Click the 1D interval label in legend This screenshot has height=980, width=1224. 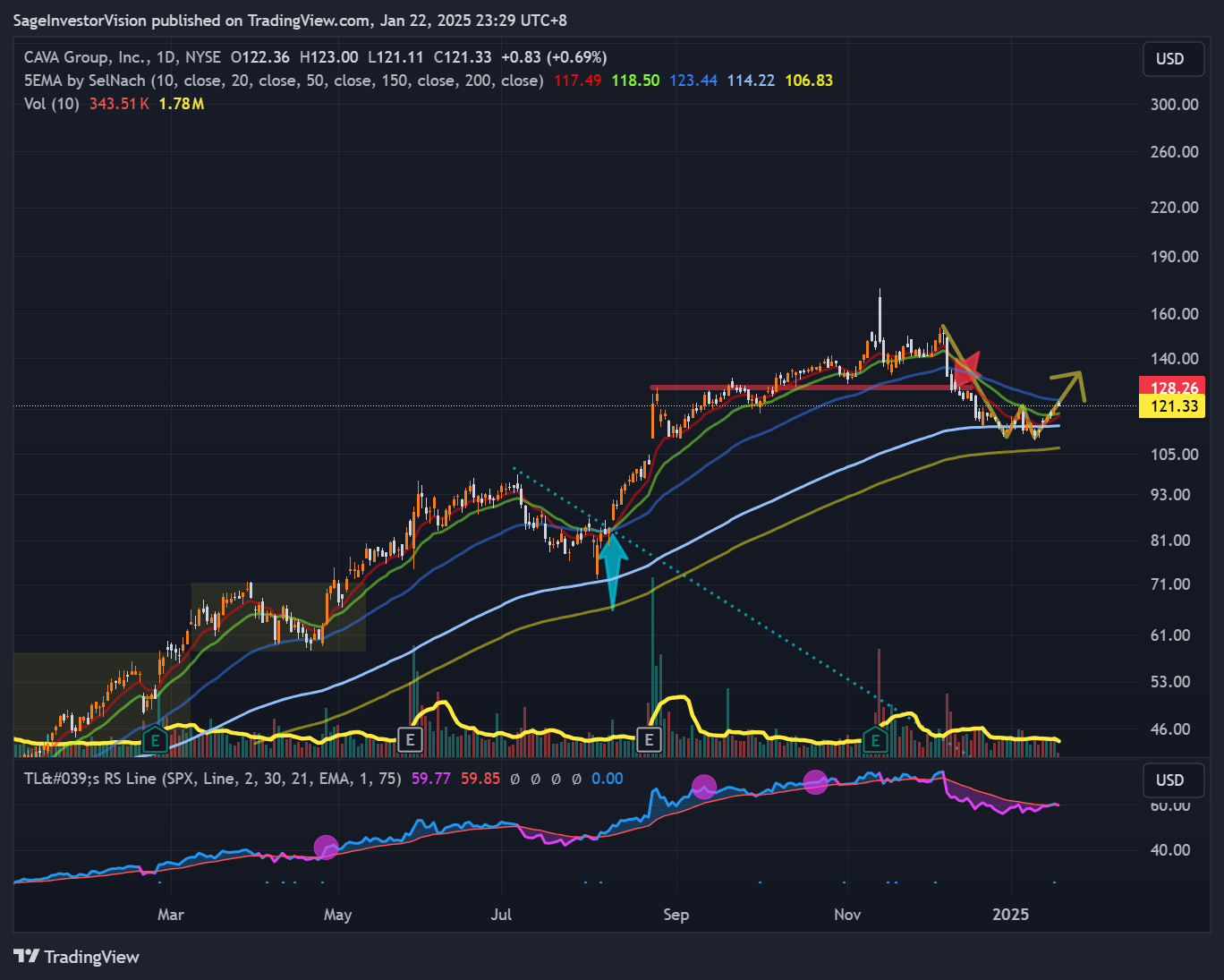(x=166, y=57)
